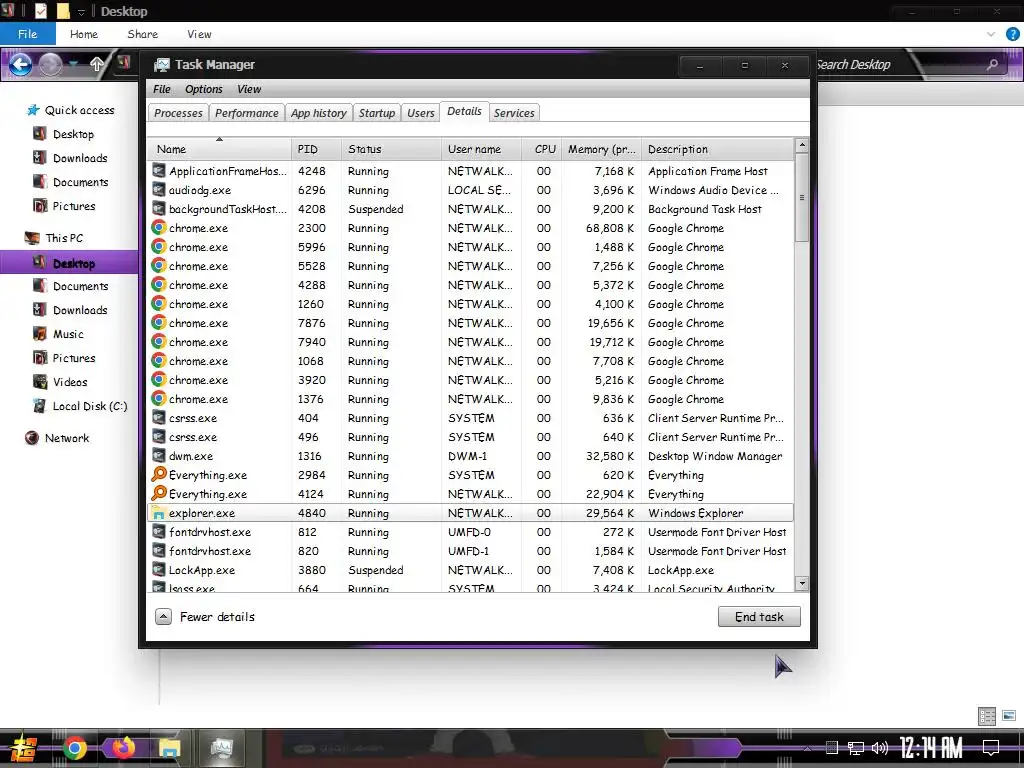Switch to the Performance tab

247,113
